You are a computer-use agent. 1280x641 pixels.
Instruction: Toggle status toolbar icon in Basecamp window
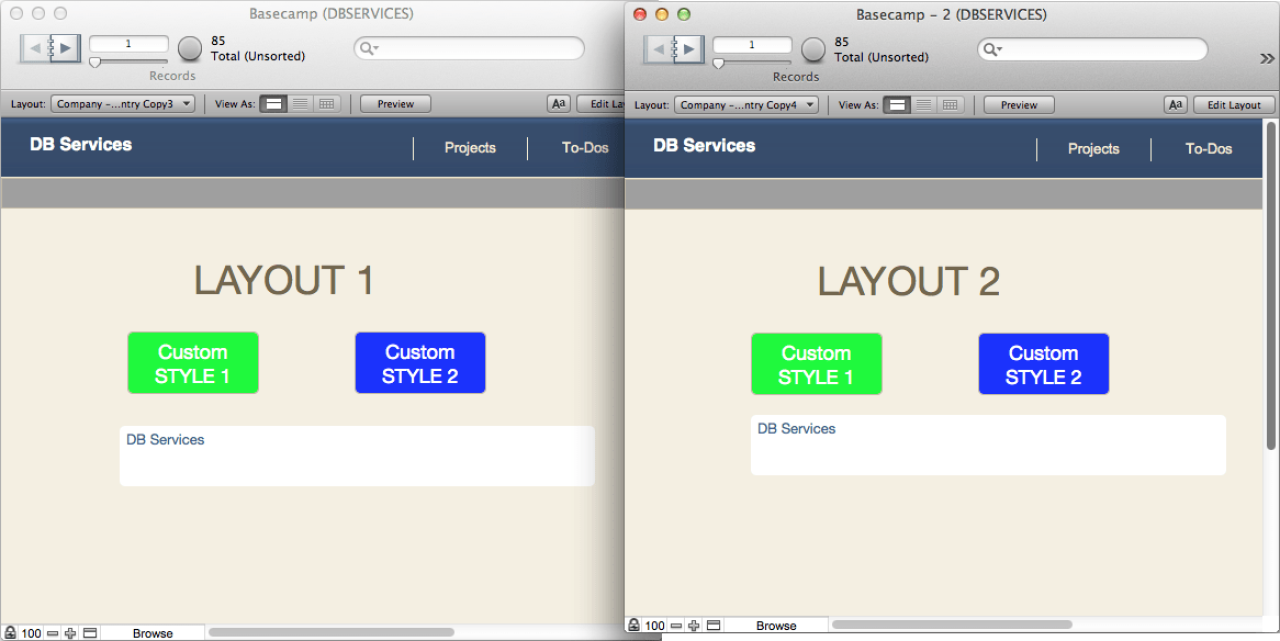89,633
